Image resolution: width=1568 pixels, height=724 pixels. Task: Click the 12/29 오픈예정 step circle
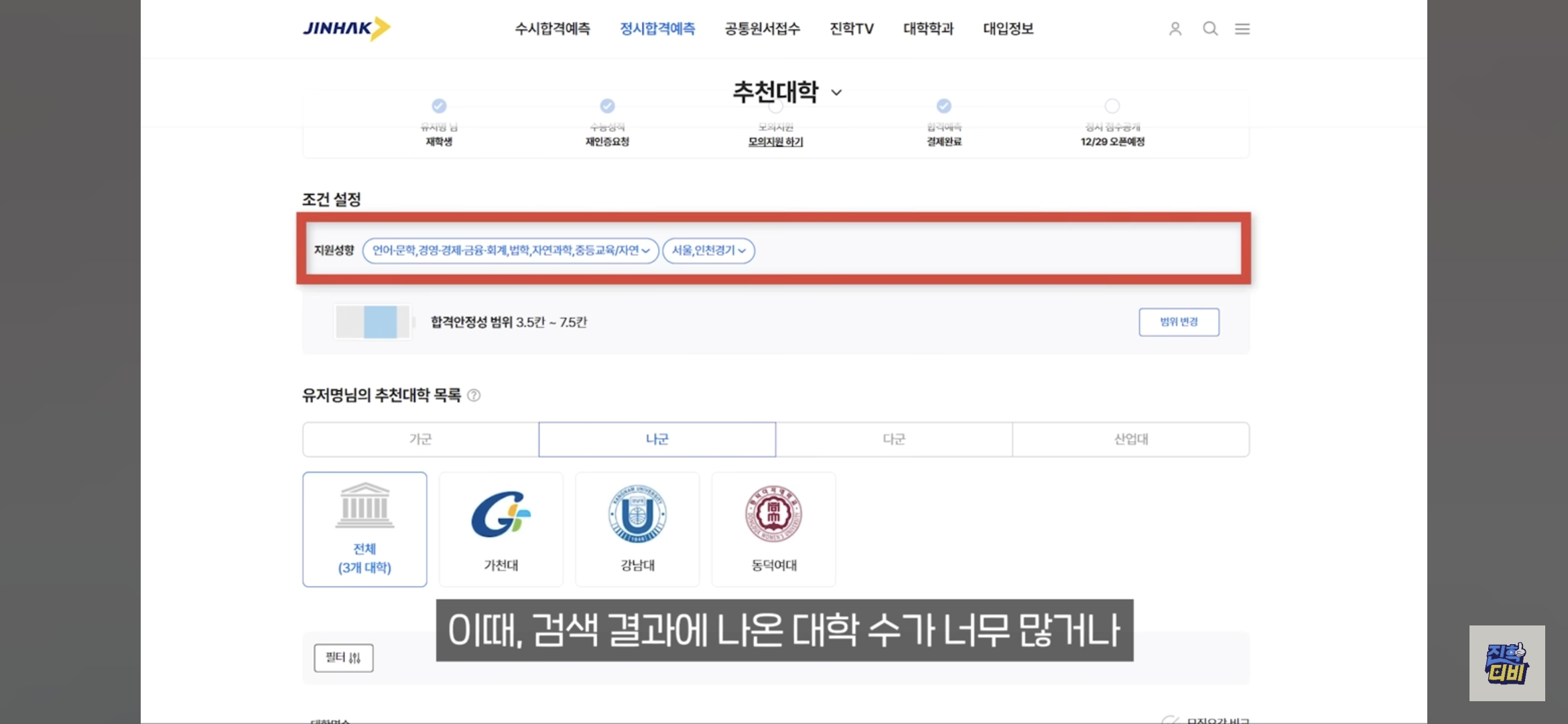pos(1112,106)
